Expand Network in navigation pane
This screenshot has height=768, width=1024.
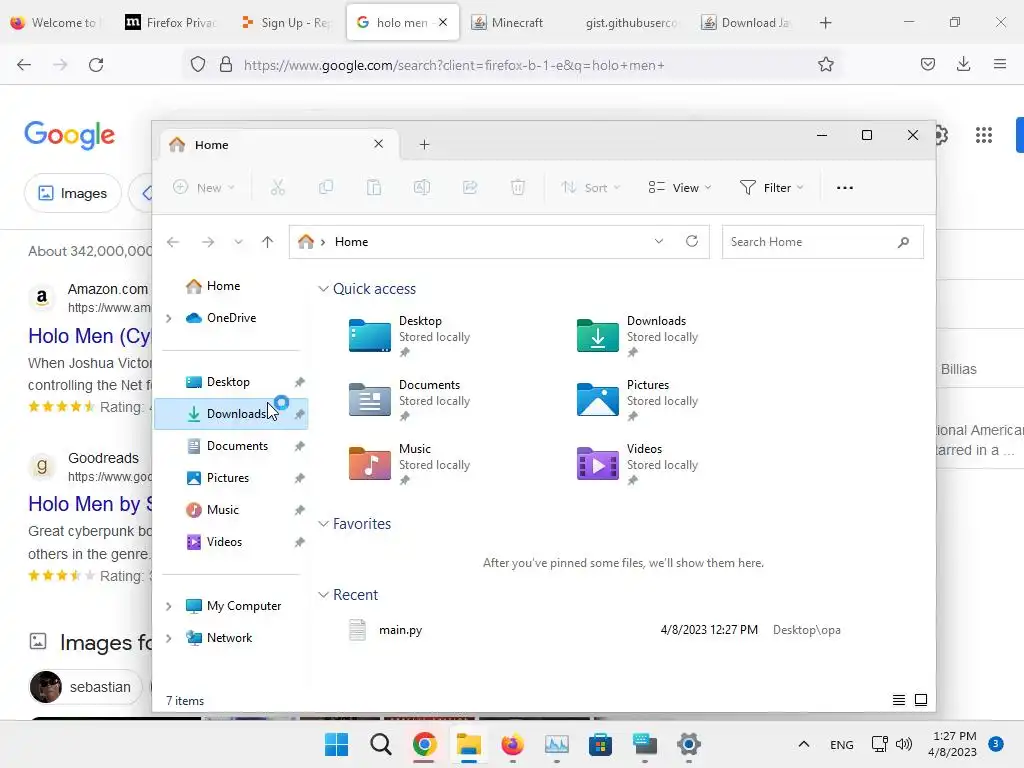point(168,638)
